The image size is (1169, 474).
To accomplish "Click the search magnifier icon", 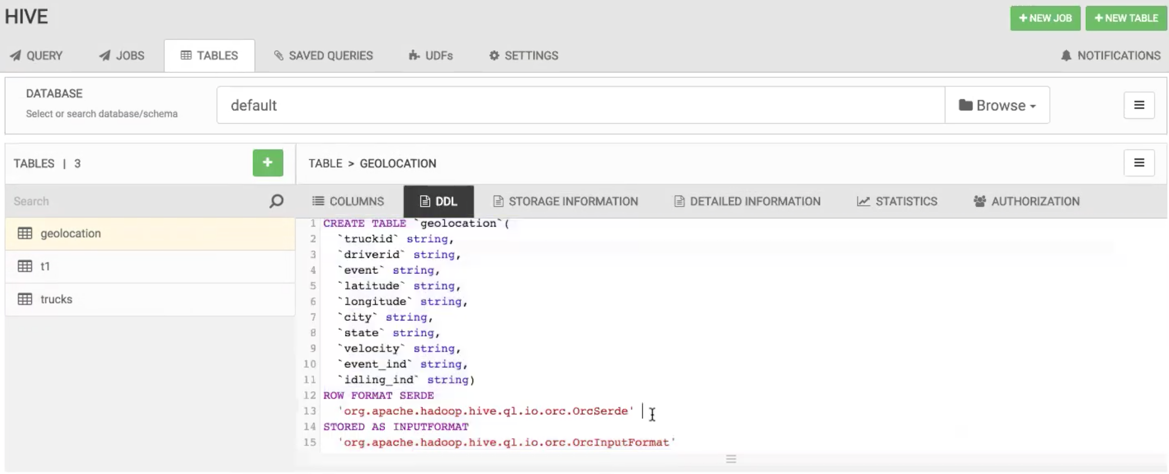I will pos(277,201).
